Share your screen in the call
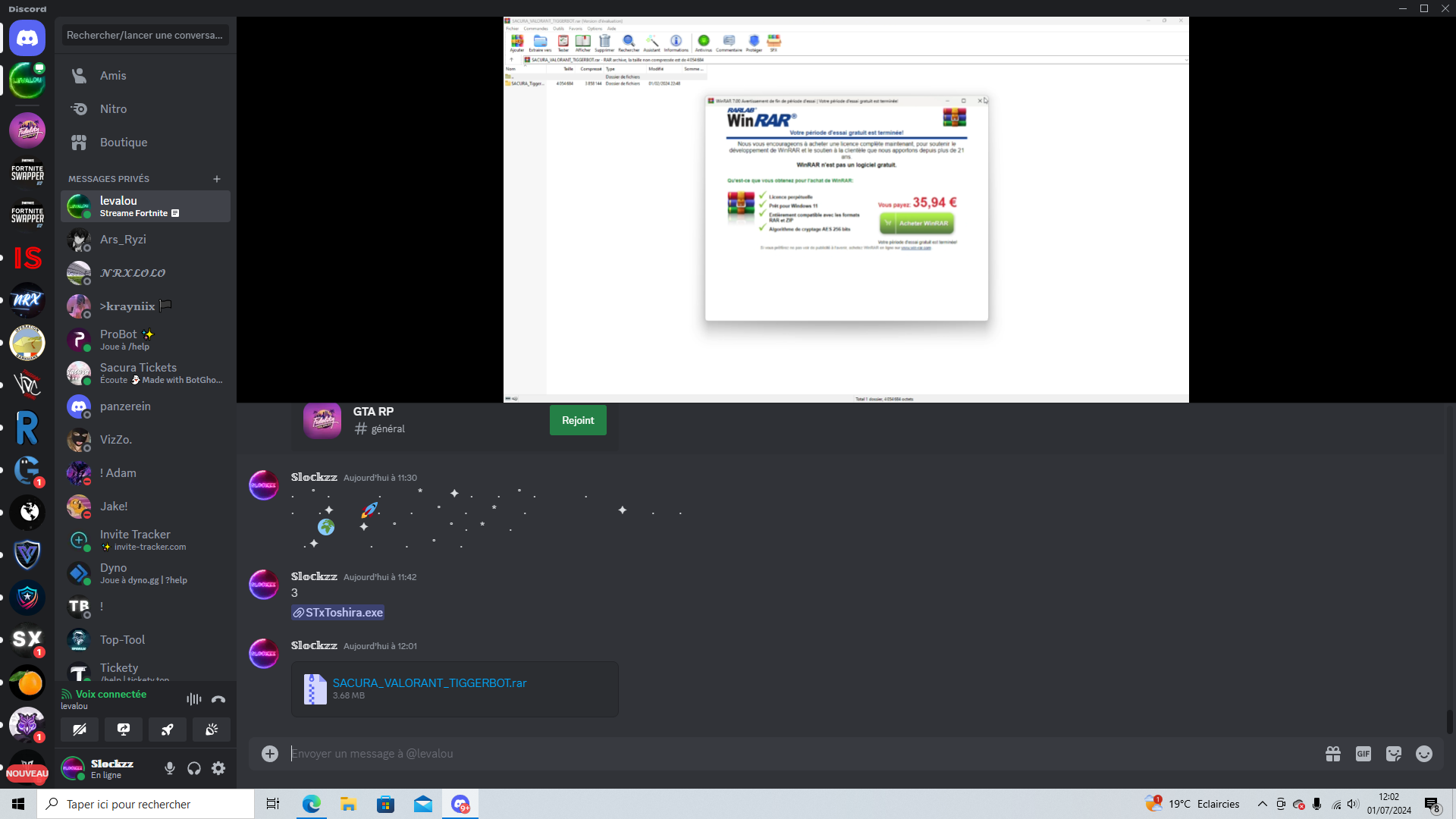1456x819 pixels. (124, 730)
